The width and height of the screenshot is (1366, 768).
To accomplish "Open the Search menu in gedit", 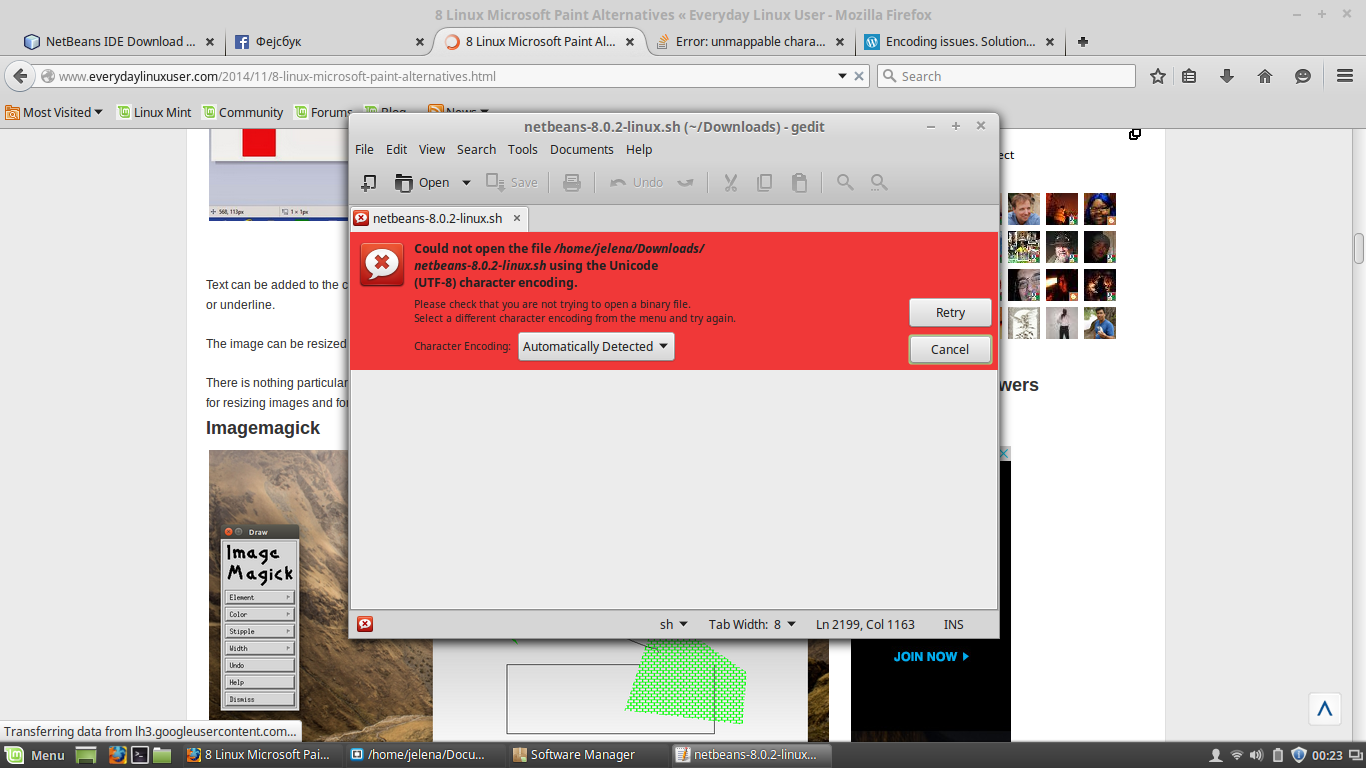I will pyautogui.click(x=476, y=149).
